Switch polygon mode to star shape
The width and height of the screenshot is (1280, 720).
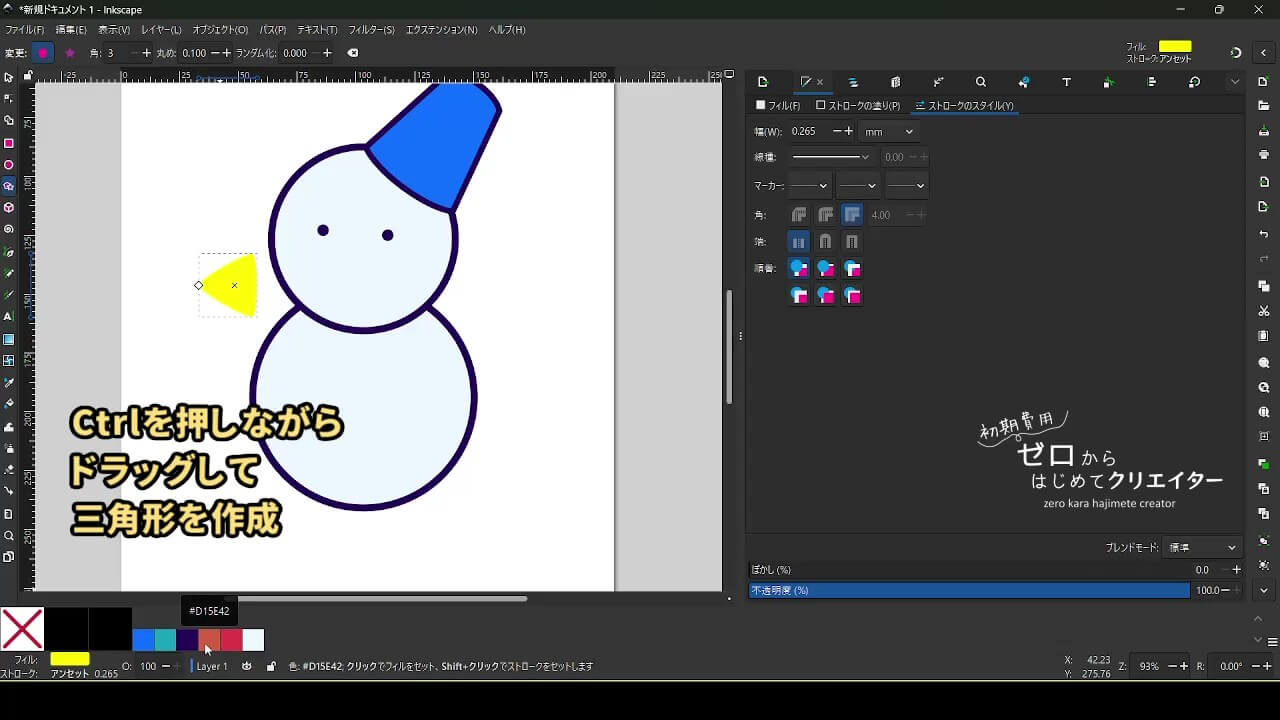click(69, 53)
